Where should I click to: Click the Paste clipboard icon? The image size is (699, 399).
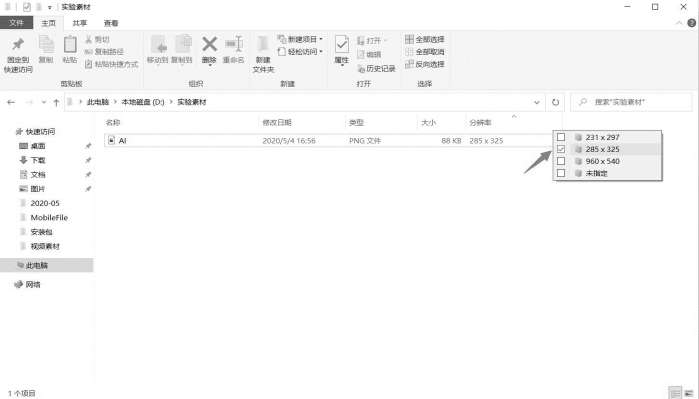click(70, 45)
